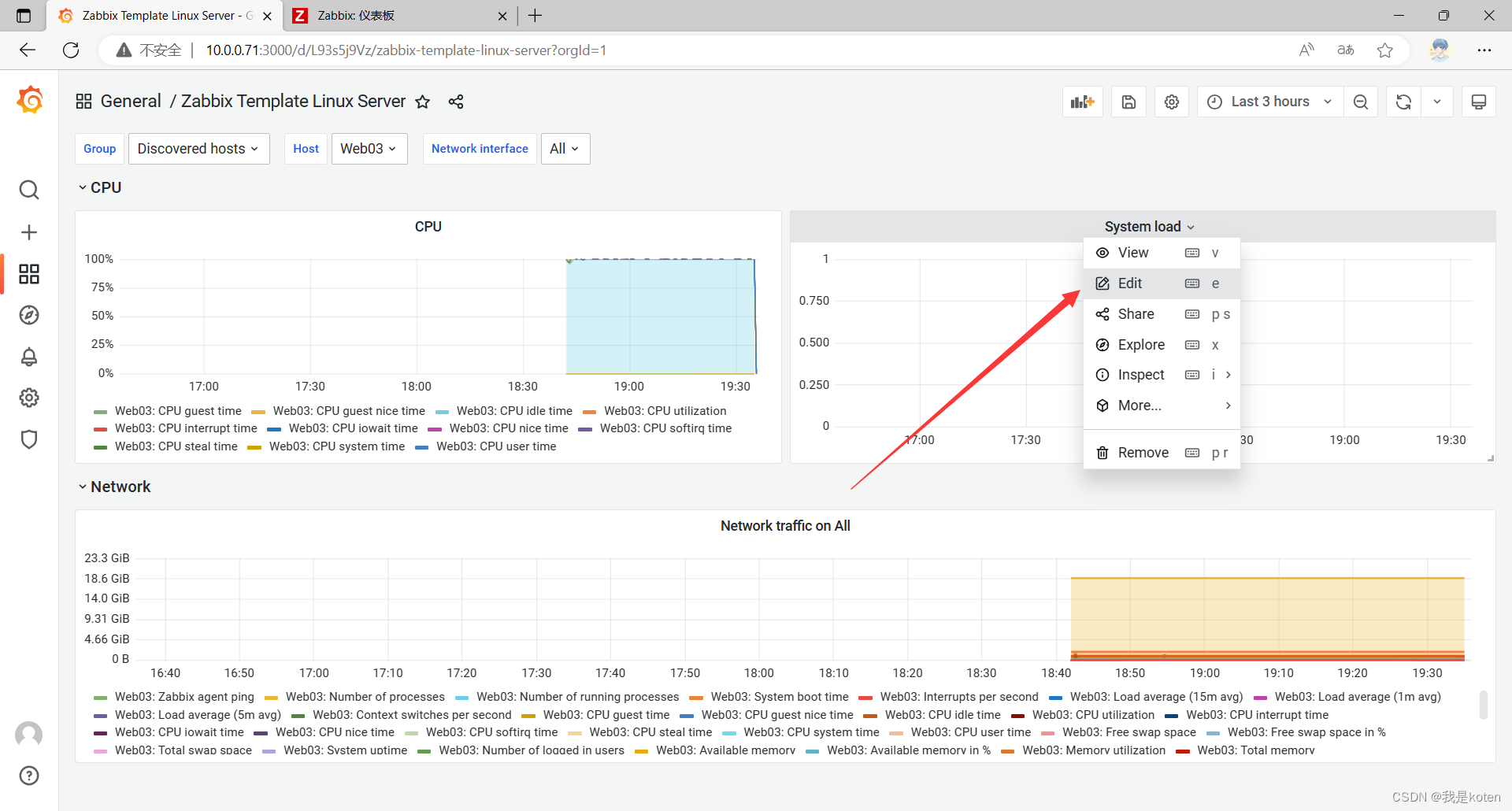Toggle Web03: CPU utilization legend in CPU panel
The width and height of the screenshot is (1512, 811).
[x=665, y=411]
